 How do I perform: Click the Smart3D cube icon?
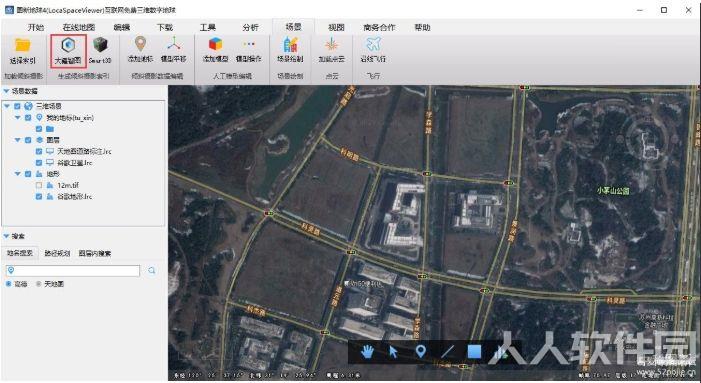pyautogui.click(x=100, y=45)
